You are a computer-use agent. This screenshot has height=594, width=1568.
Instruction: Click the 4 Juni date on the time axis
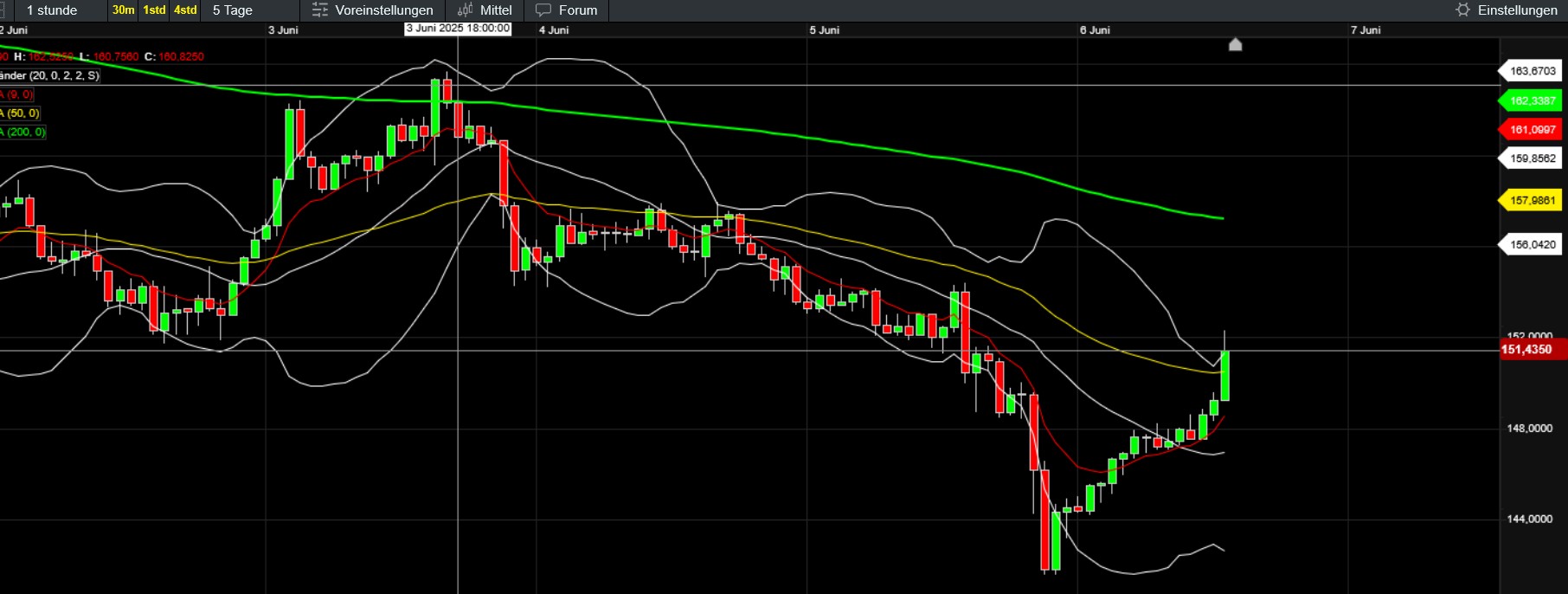554,30
